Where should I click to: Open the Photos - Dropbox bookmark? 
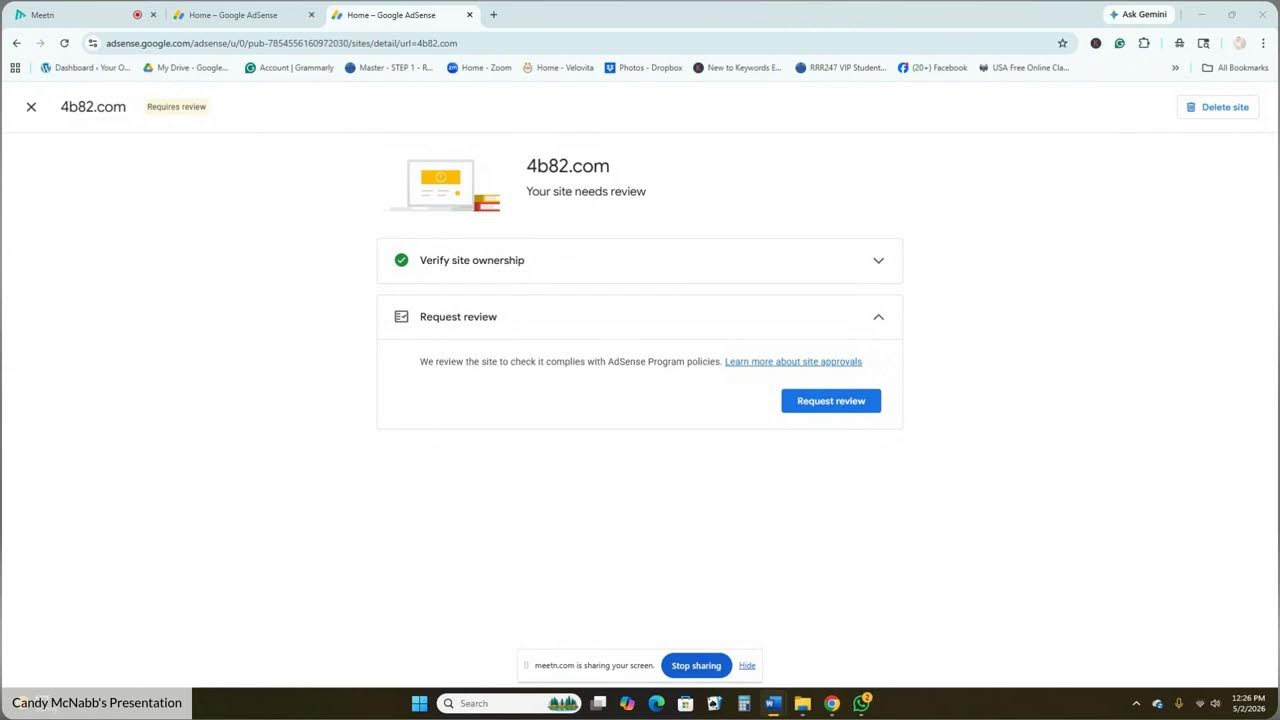(644, 68)
